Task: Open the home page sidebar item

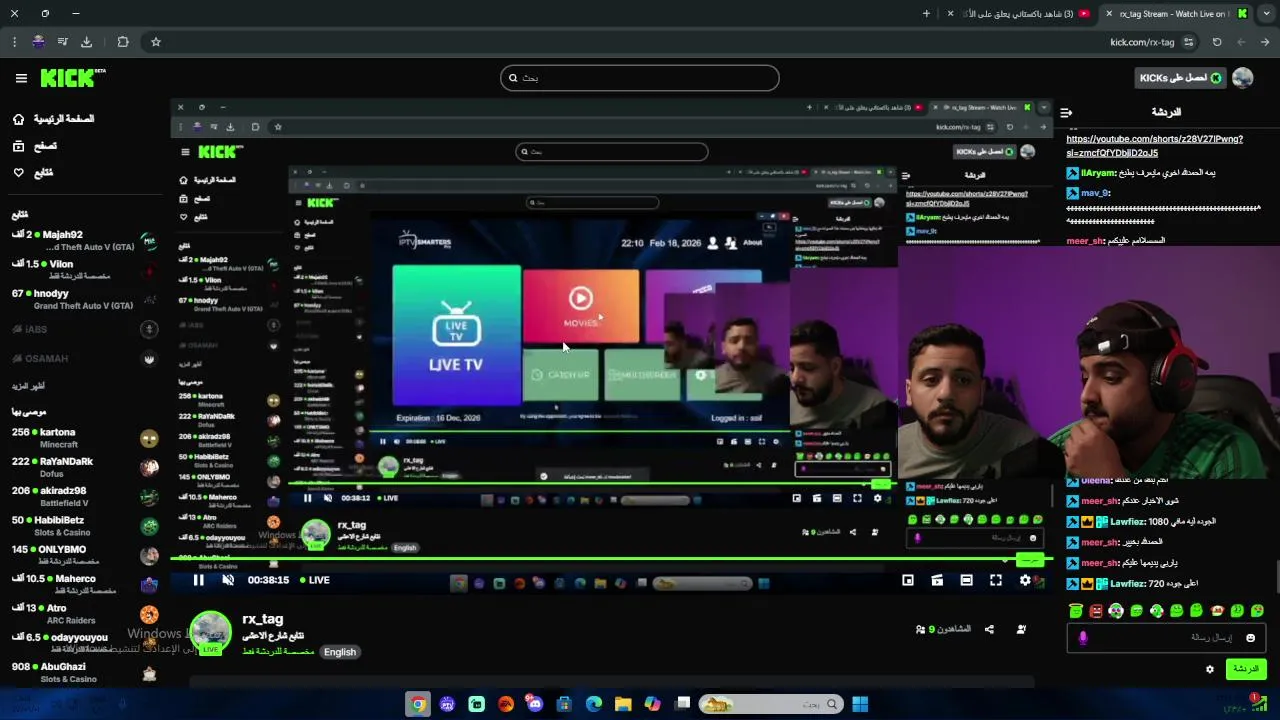Action: 53,119
